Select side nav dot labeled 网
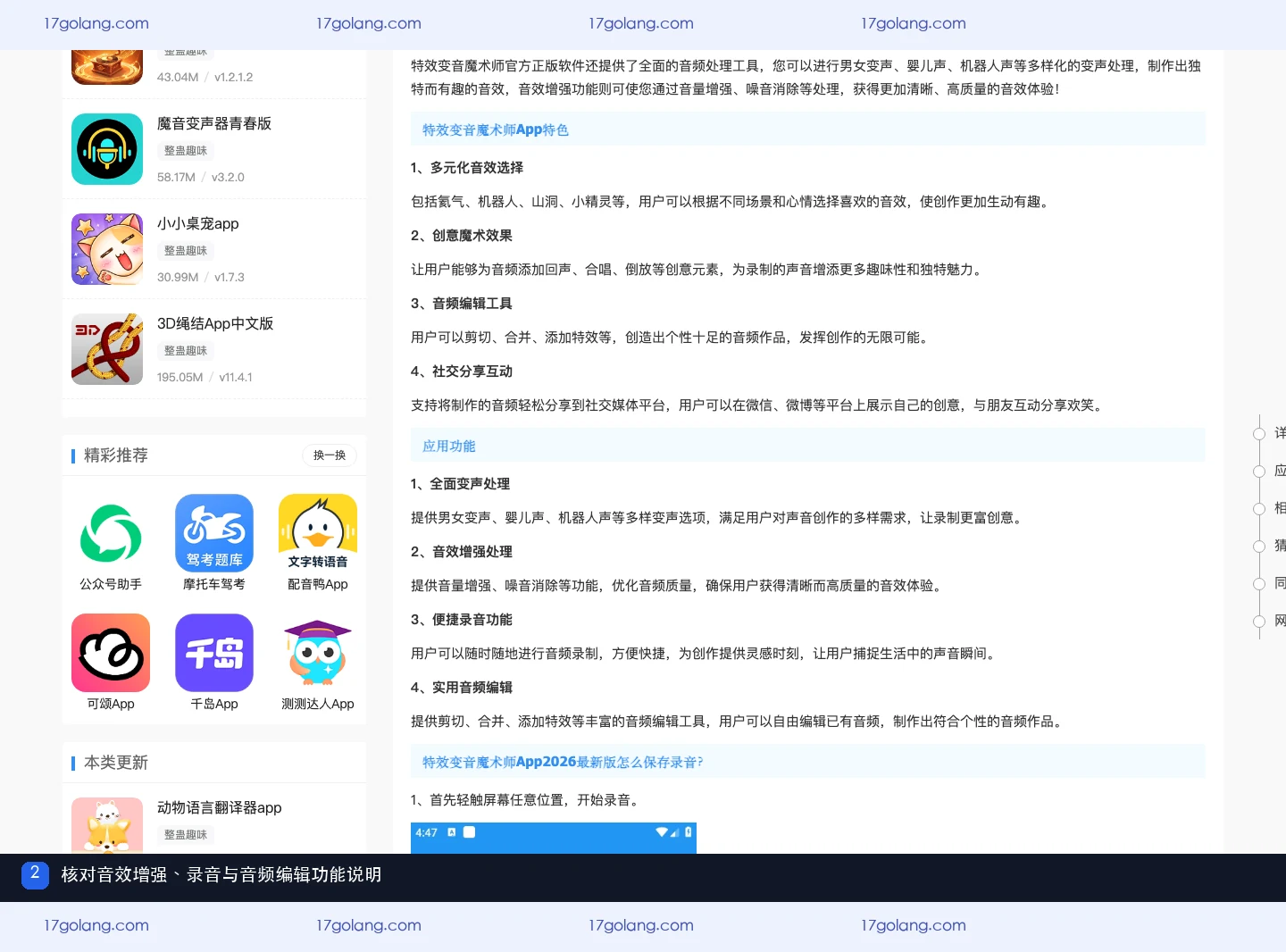This screenshot has height=952, width=1286. pos(1259,621)
